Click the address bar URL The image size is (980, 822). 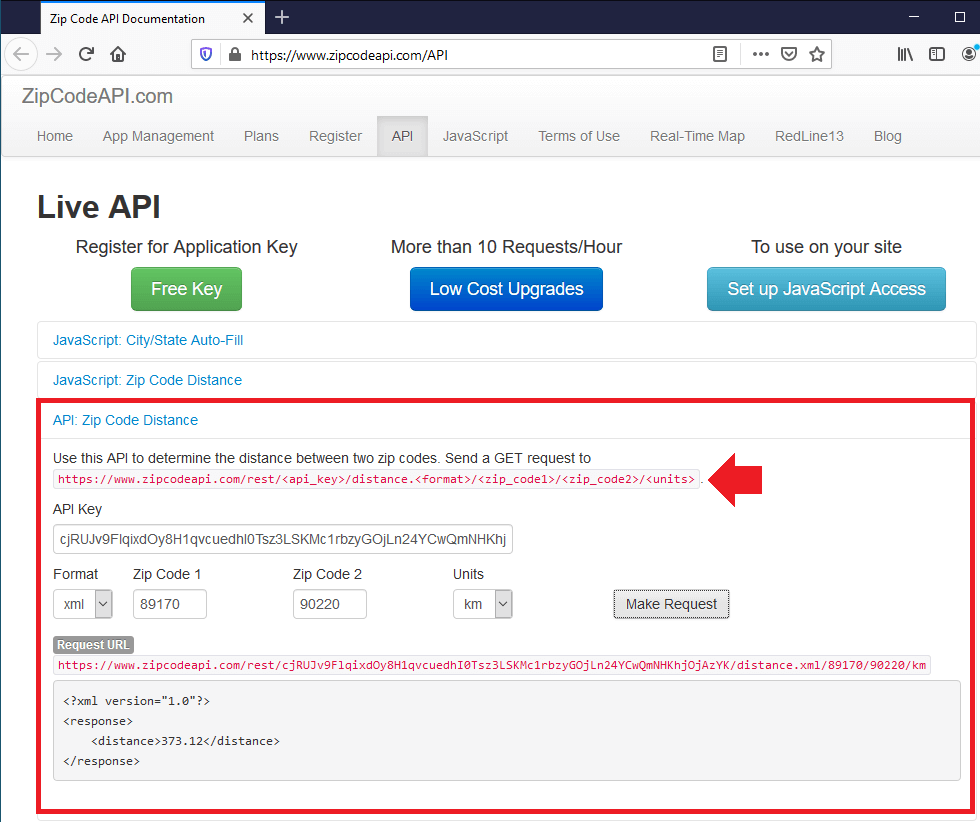[x=349, y=55]
